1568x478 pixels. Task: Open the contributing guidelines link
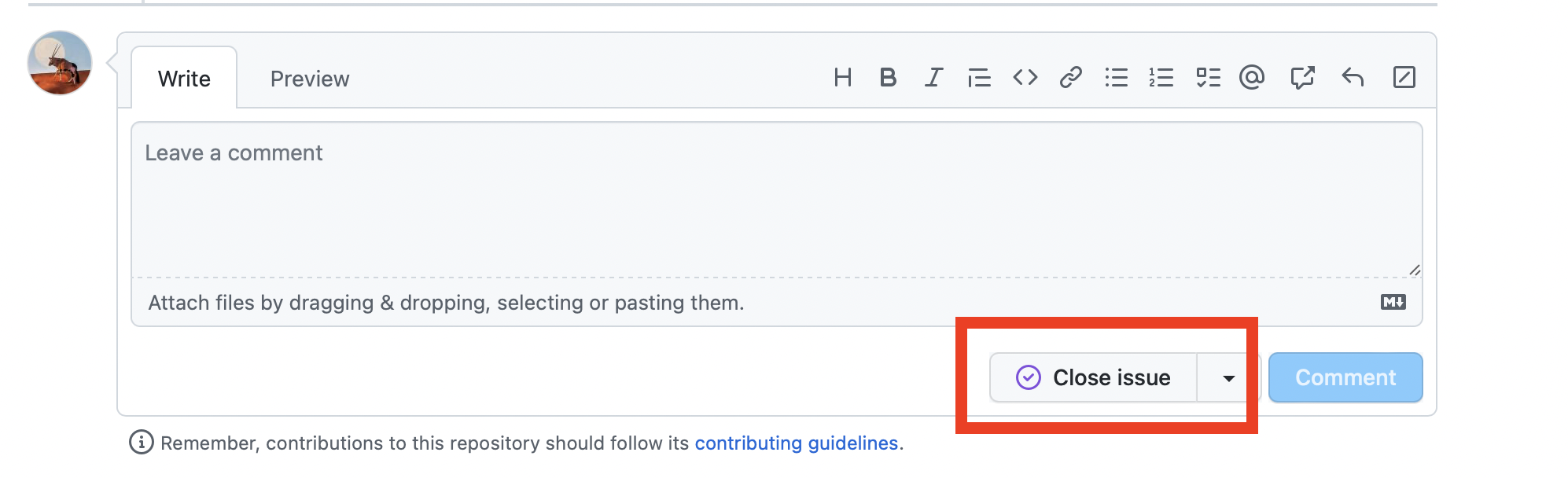click(796, 443)
